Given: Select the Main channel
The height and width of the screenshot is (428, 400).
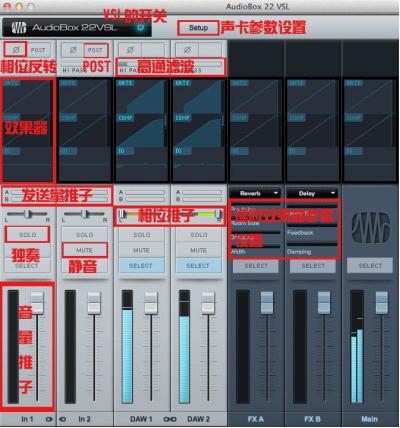Looking at the screenshot, I should click(x=370, y=266).
